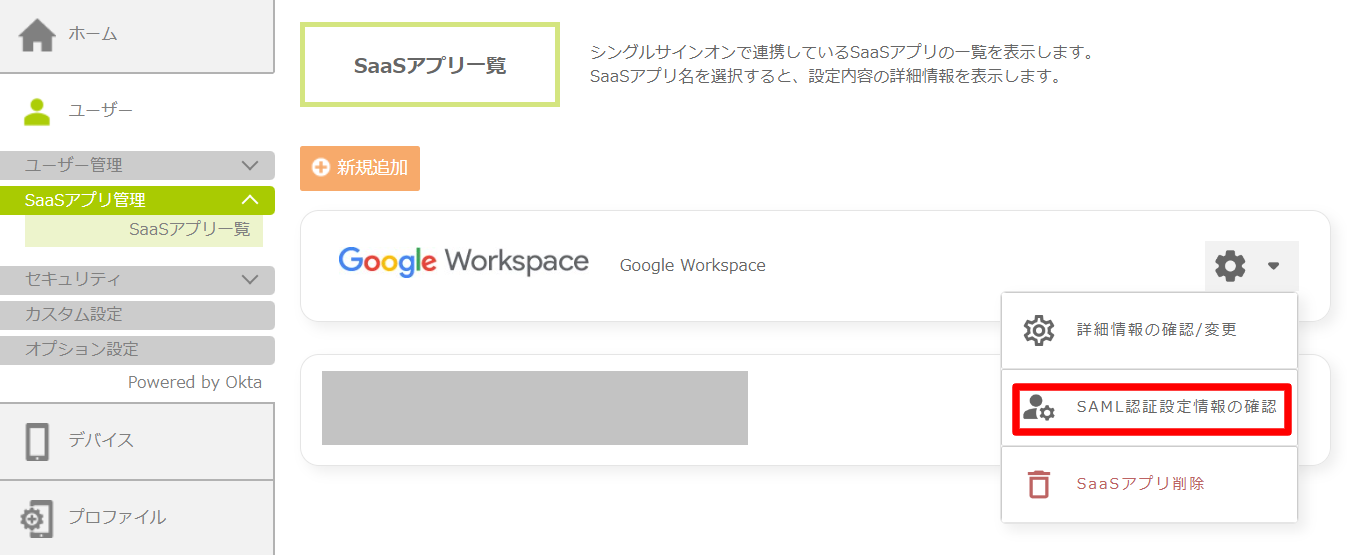The height and width of the screenshot is (555, 1347).
Task: Click the Device phone icon
Action: [37, 441]
